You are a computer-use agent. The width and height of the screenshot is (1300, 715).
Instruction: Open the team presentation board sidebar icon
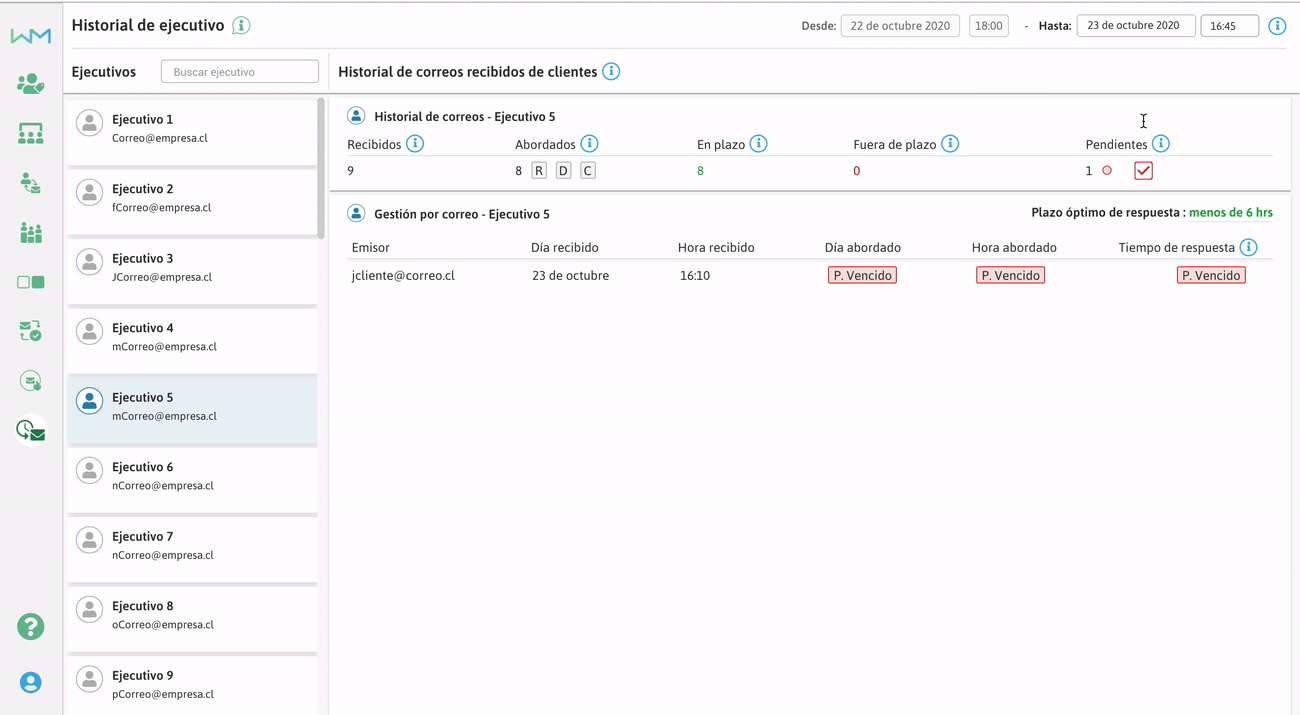pyautogui.click(x=31, y=133)
